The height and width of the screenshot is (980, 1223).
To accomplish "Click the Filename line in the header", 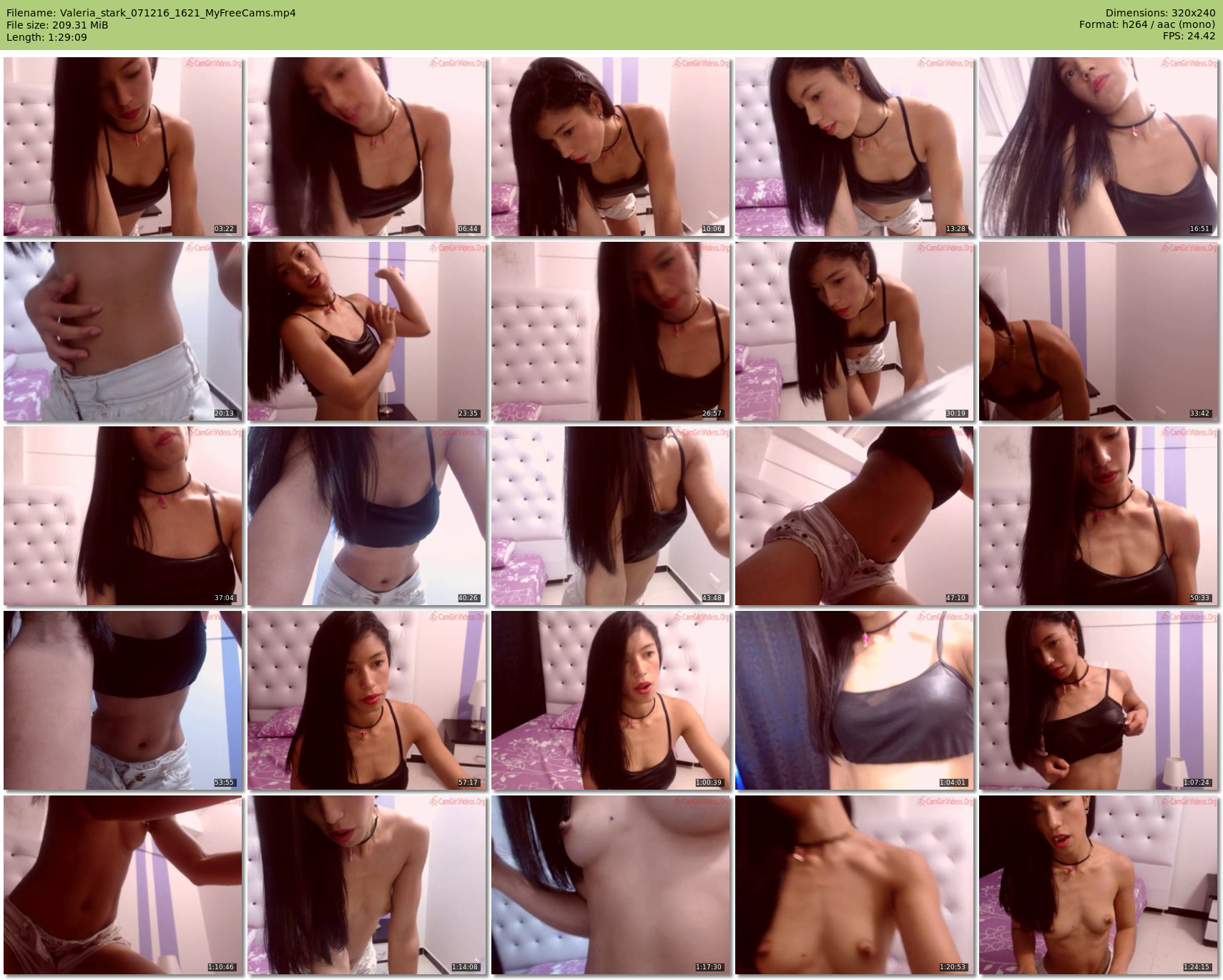I will [x=151, y=13].
